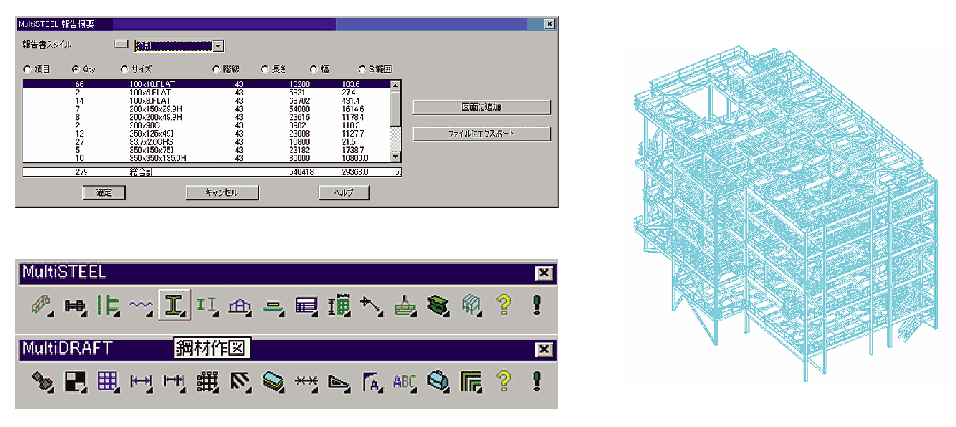Click the list scrollbar up arrow

[395, 85]
